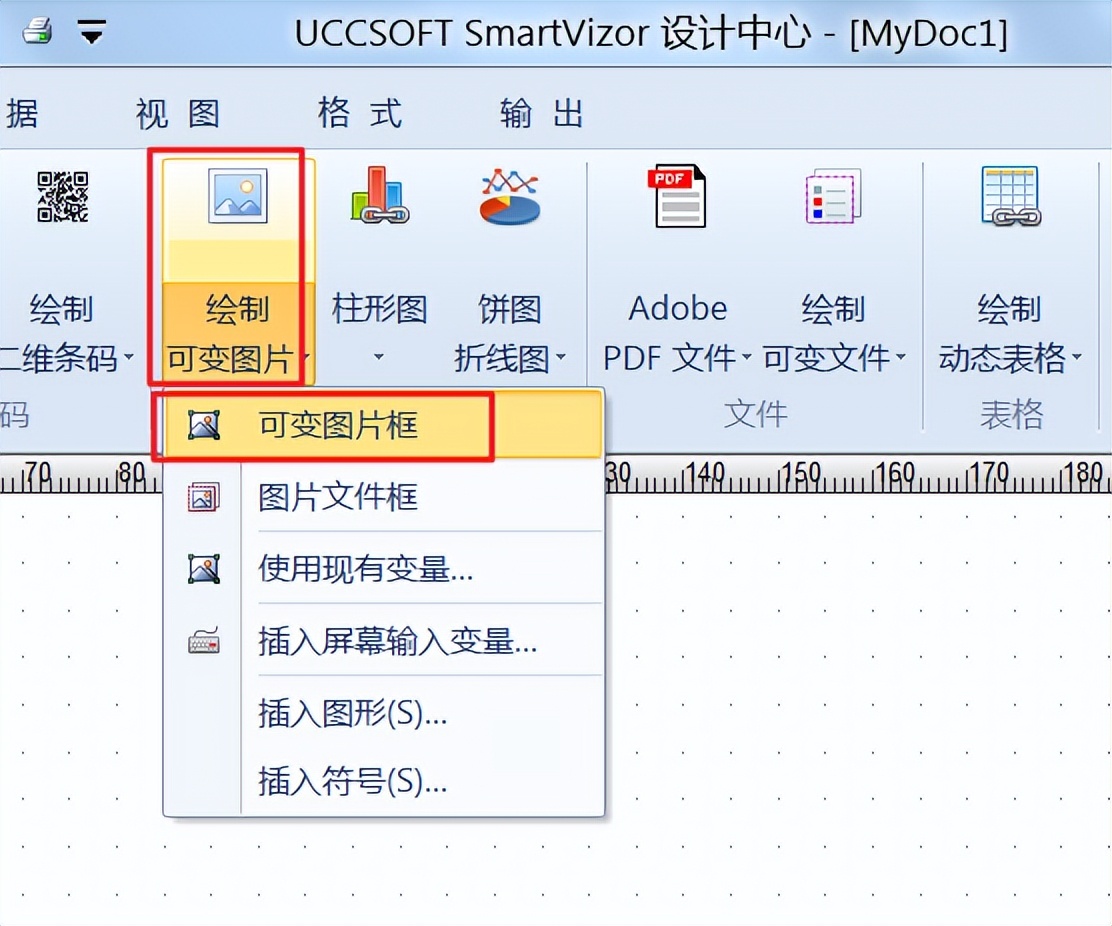The height and width of the screenshot is (926, 1112).
Task: Switch to the 视图 ribbon tab
Action: click(178, 113)
